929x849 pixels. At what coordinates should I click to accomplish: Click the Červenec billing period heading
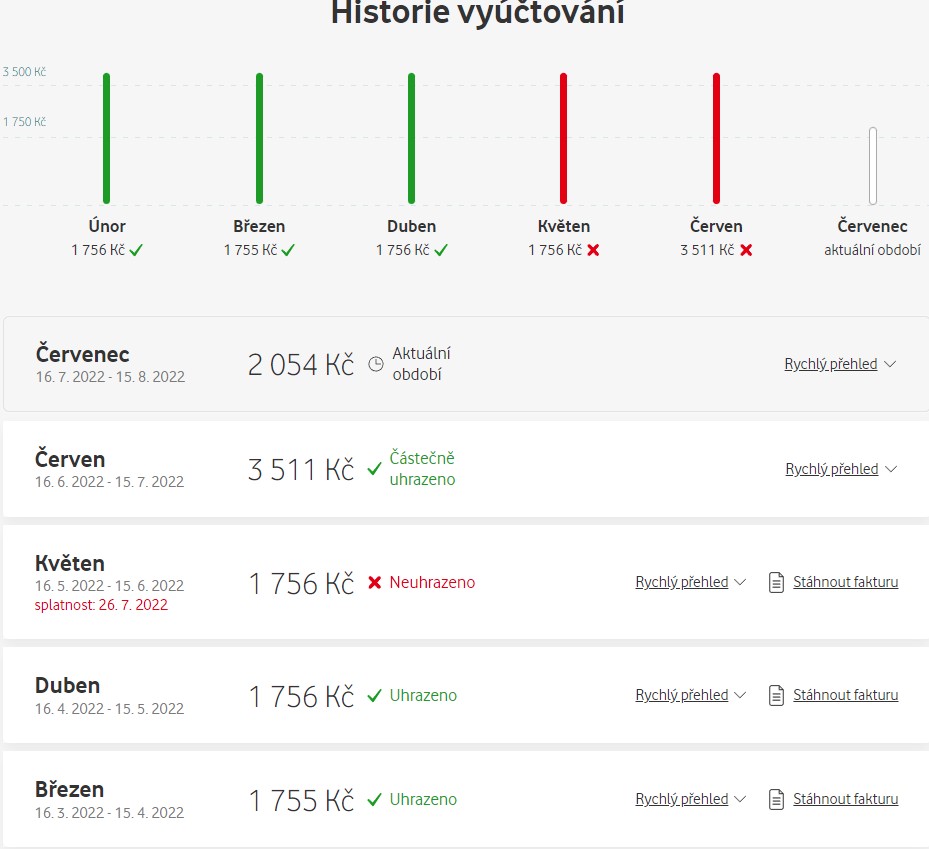pos(83,354)
